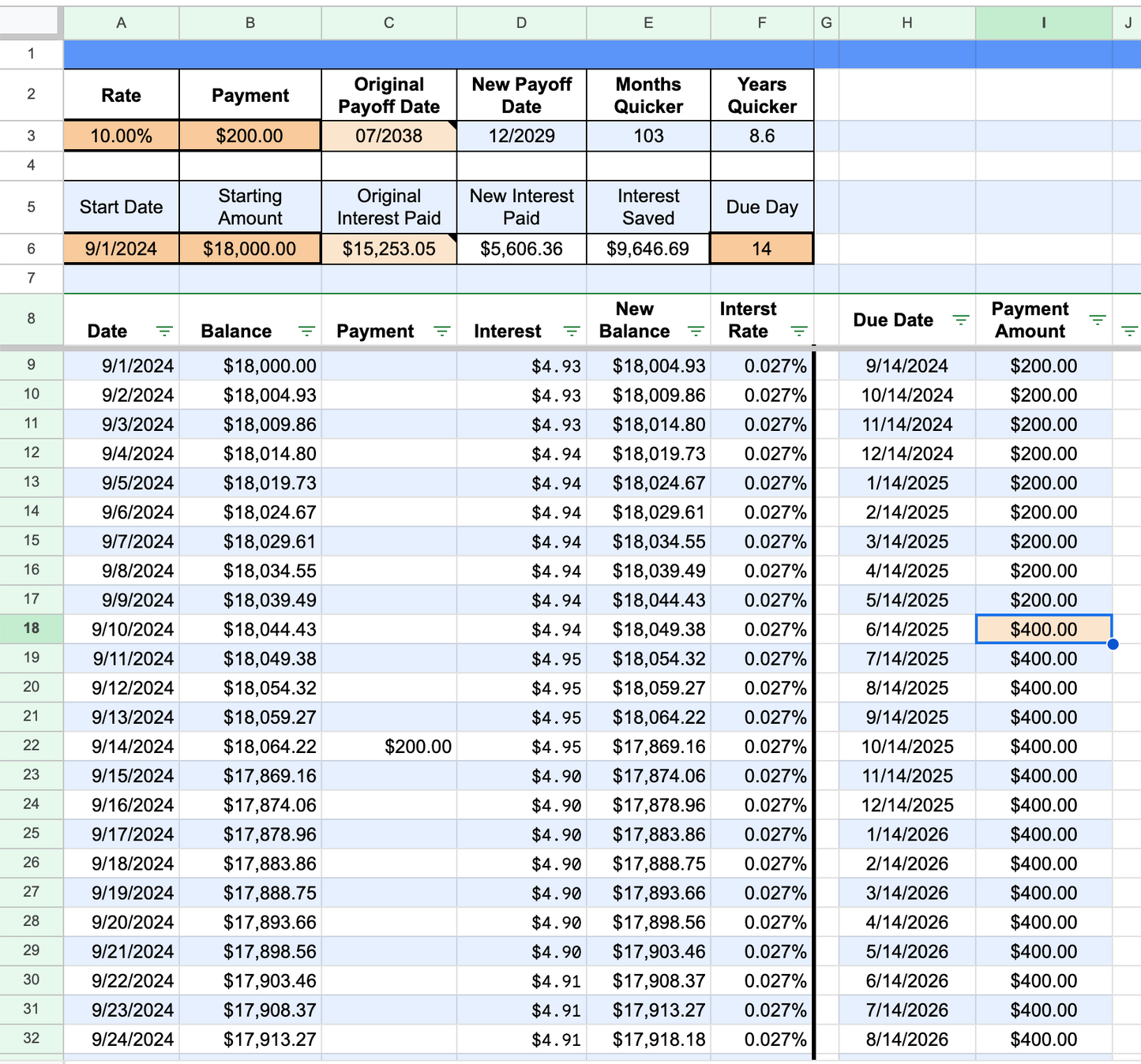Select the Starting Amount cell showing $18,000.00
Screen dimensions: 1141x1064
[250, 248]
